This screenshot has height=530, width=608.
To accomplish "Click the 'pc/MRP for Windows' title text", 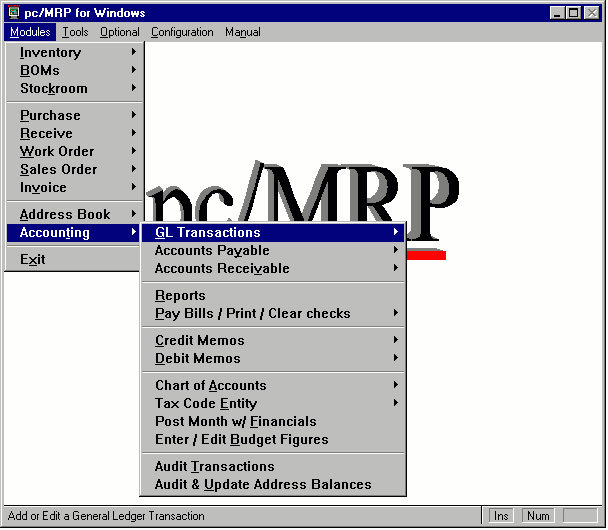I will tap(85, 13).
